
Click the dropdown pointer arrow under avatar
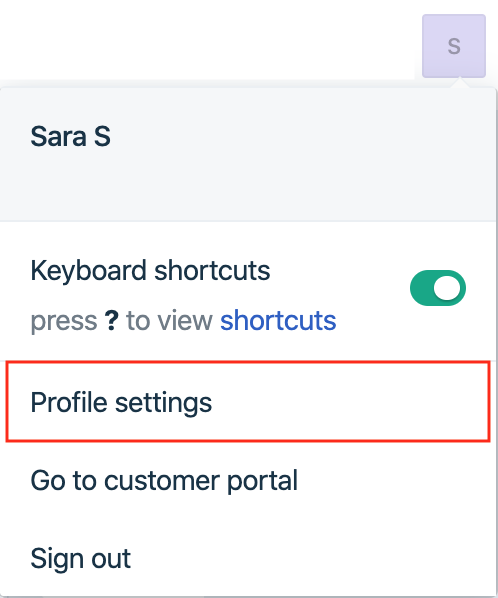pos(460,82)
